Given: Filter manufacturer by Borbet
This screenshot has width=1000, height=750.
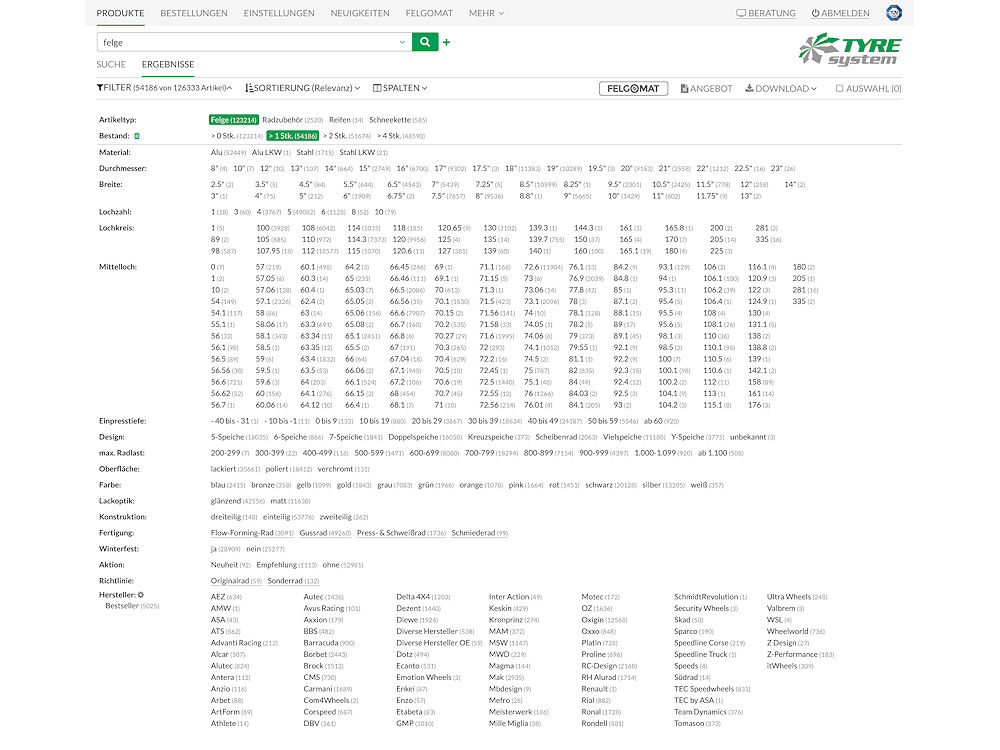Looking at the screenshot, I should 325,654.
